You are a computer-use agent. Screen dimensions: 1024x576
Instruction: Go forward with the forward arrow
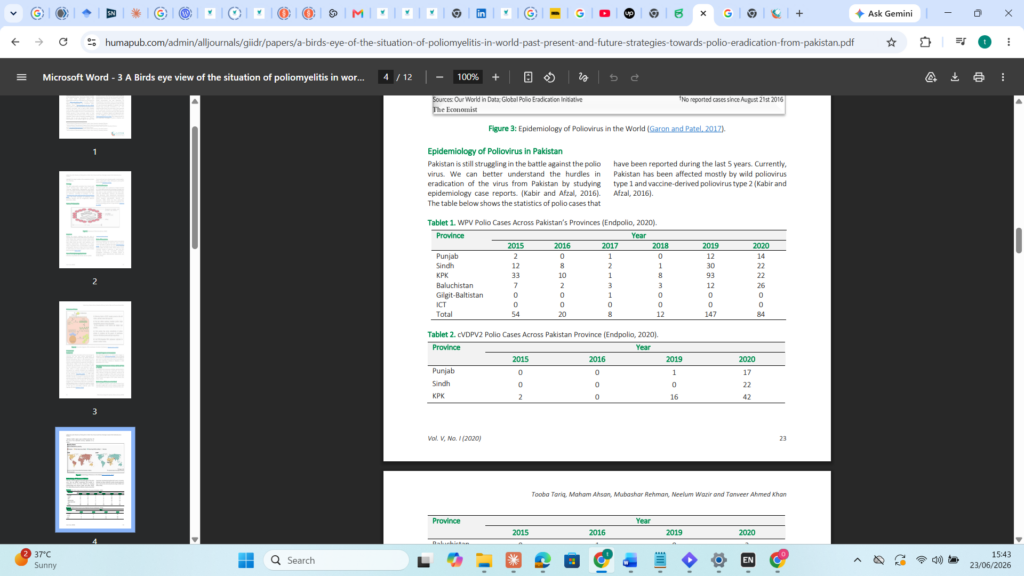tap(39, 42)
